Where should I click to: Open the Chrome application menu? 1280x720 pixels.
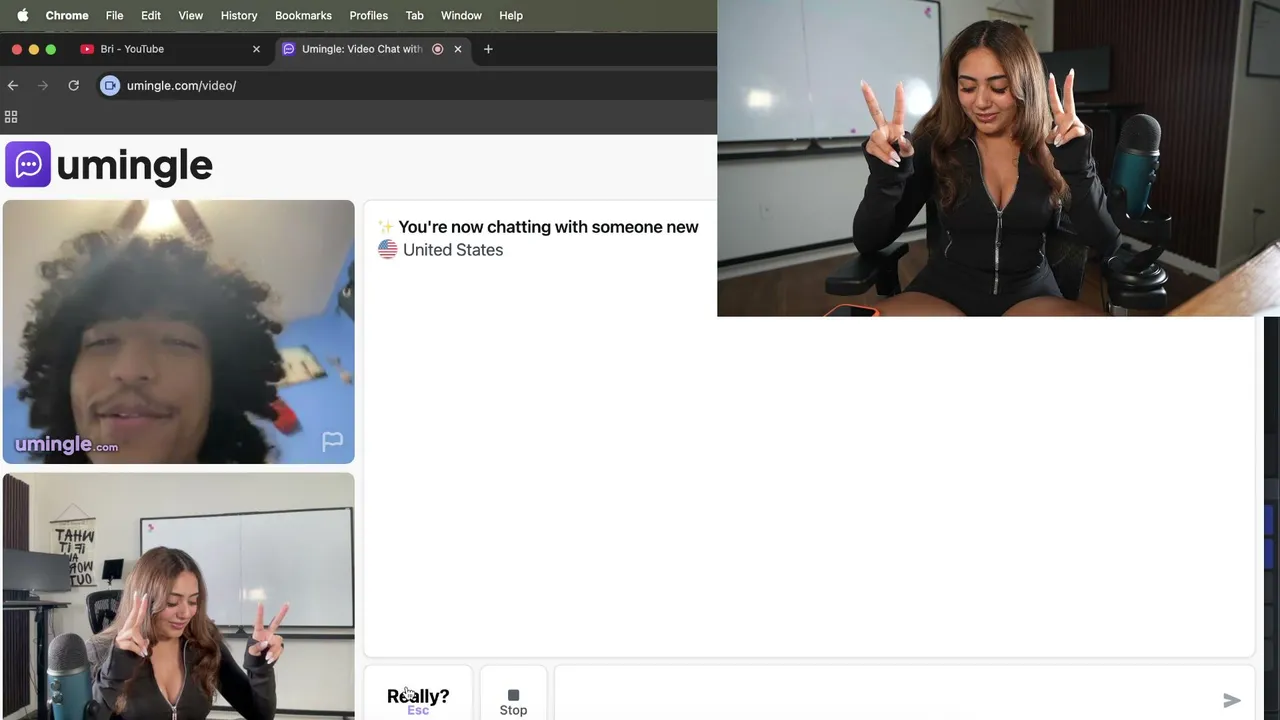67,15
